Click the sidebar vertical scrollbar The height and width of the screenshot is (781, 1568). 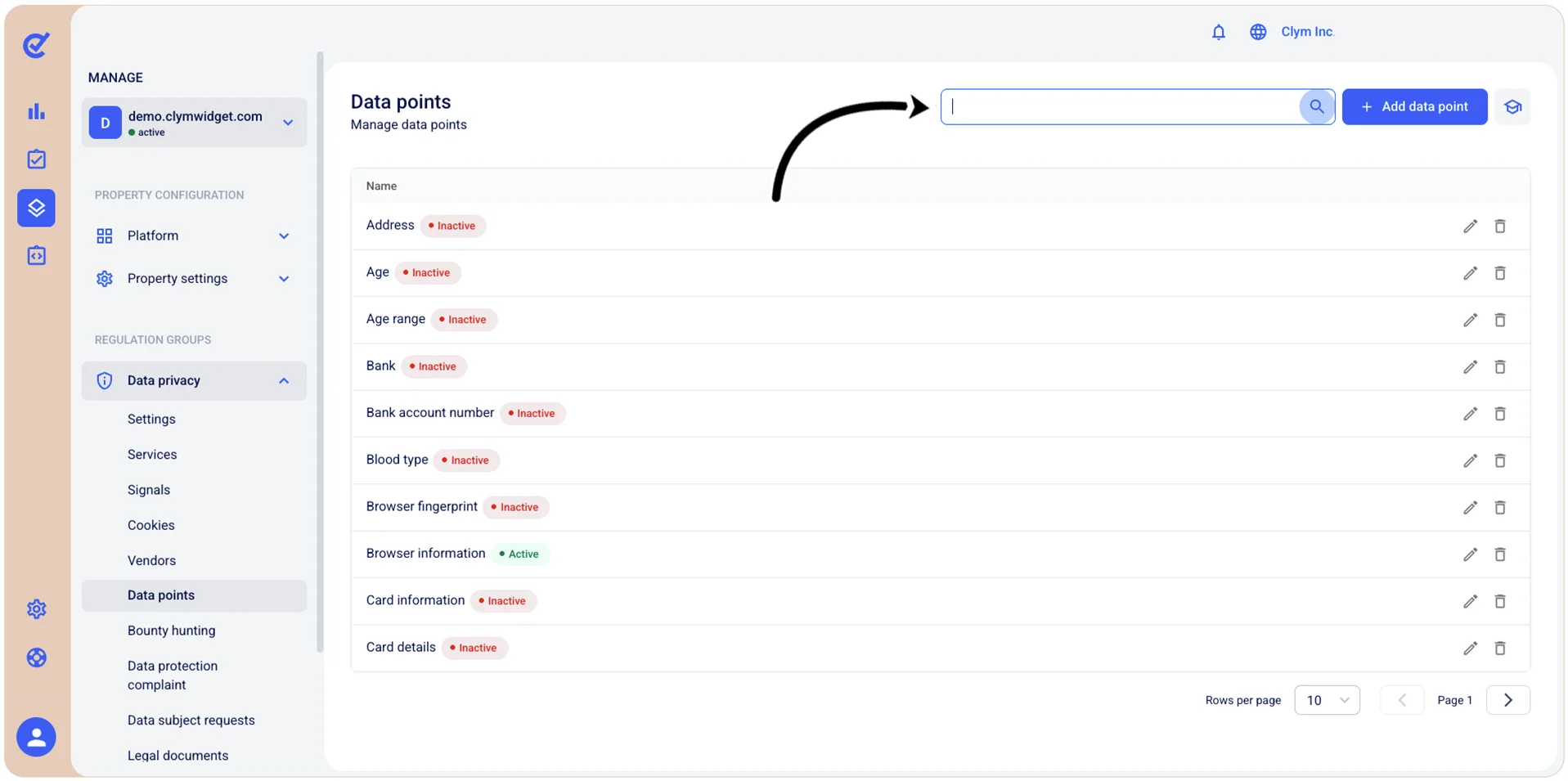[x=320, y=352]
